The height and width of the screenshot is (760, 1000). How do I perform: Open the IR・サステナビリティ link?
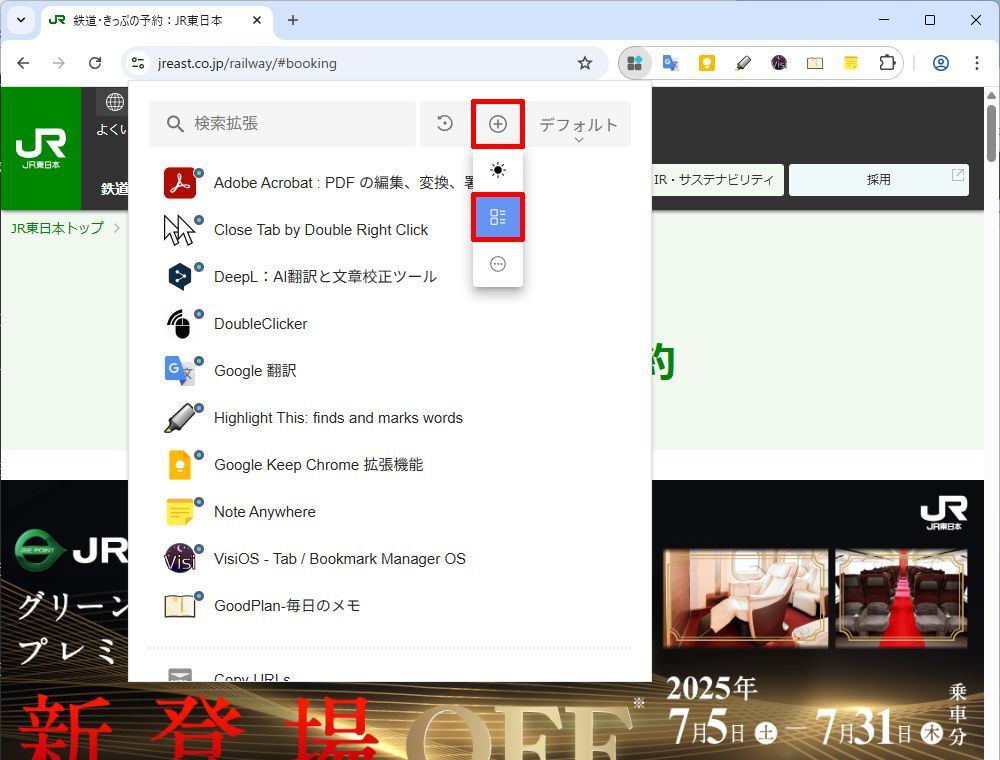click(x=714, y=180)
